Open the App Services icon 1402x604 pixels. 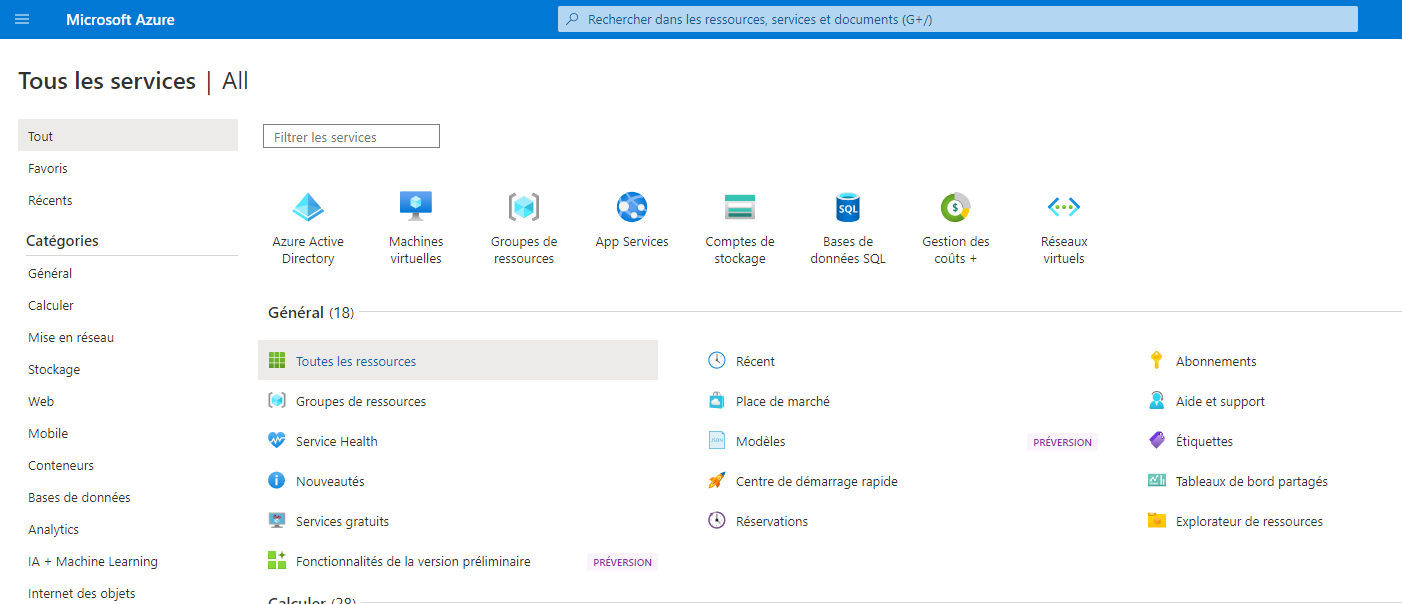tap(632, 207)
